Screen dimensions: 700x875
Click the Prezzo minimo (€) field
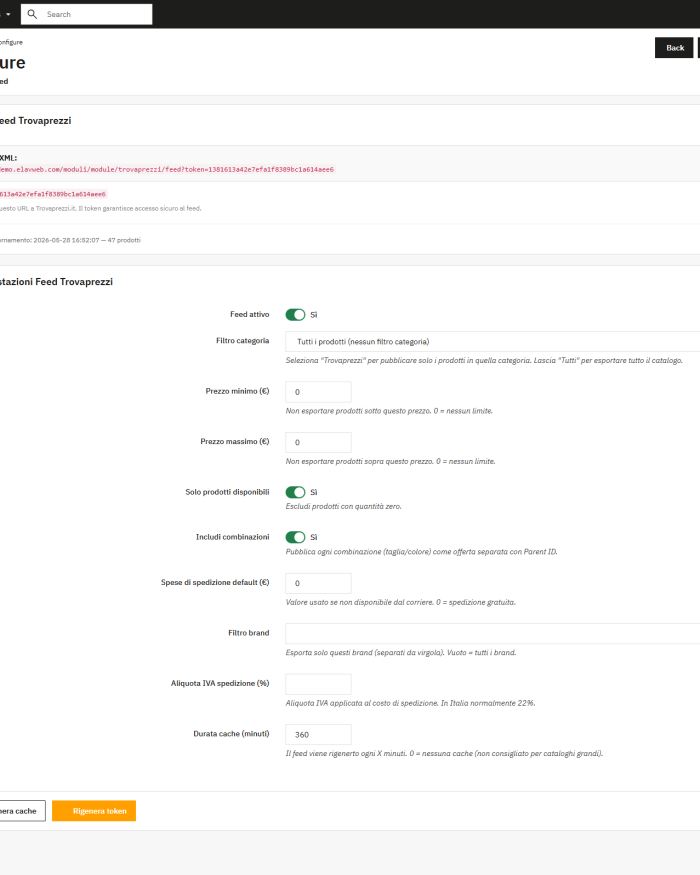pos(318,392)
